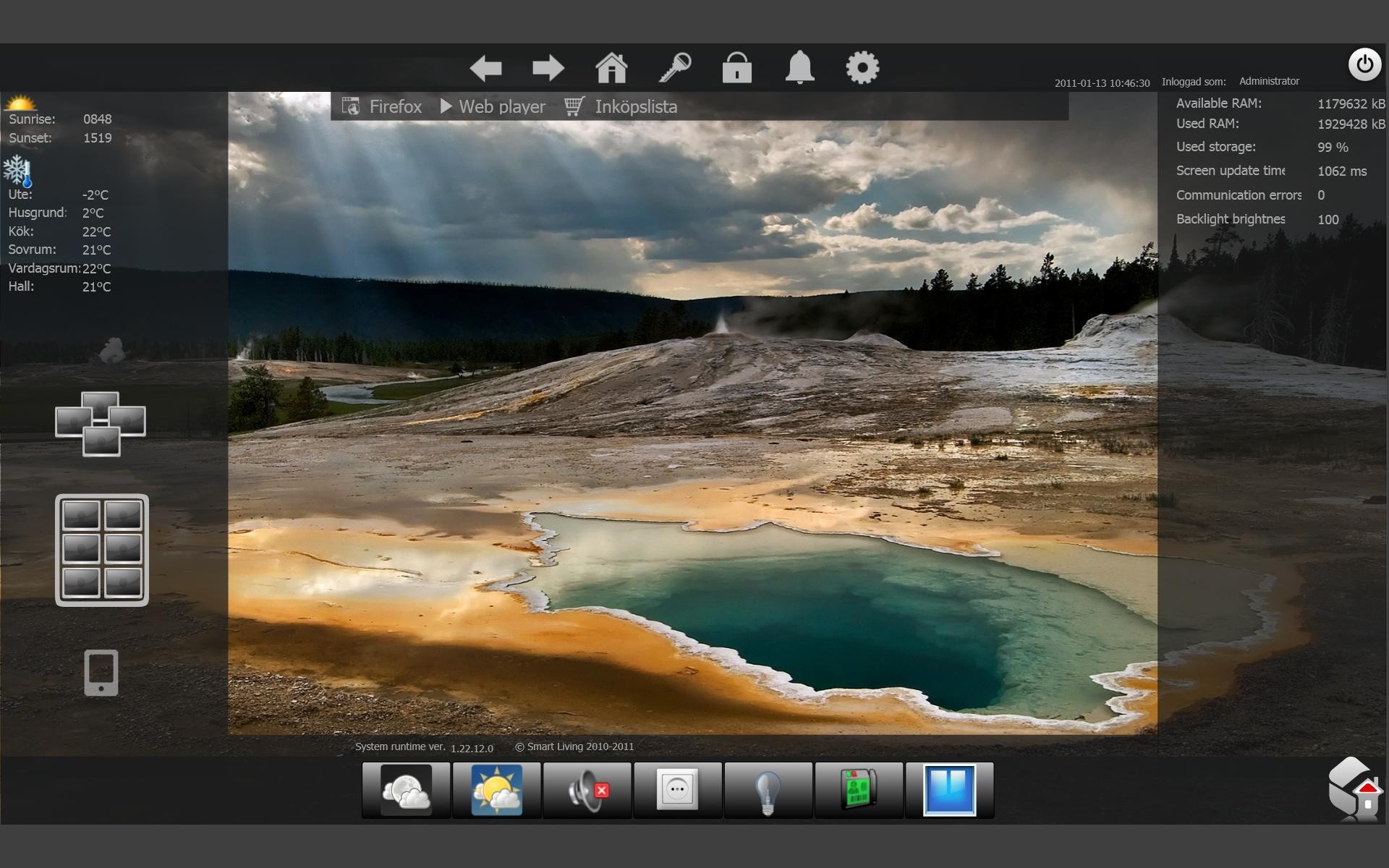Click the padlock lock icon

[x=737, y=67]
